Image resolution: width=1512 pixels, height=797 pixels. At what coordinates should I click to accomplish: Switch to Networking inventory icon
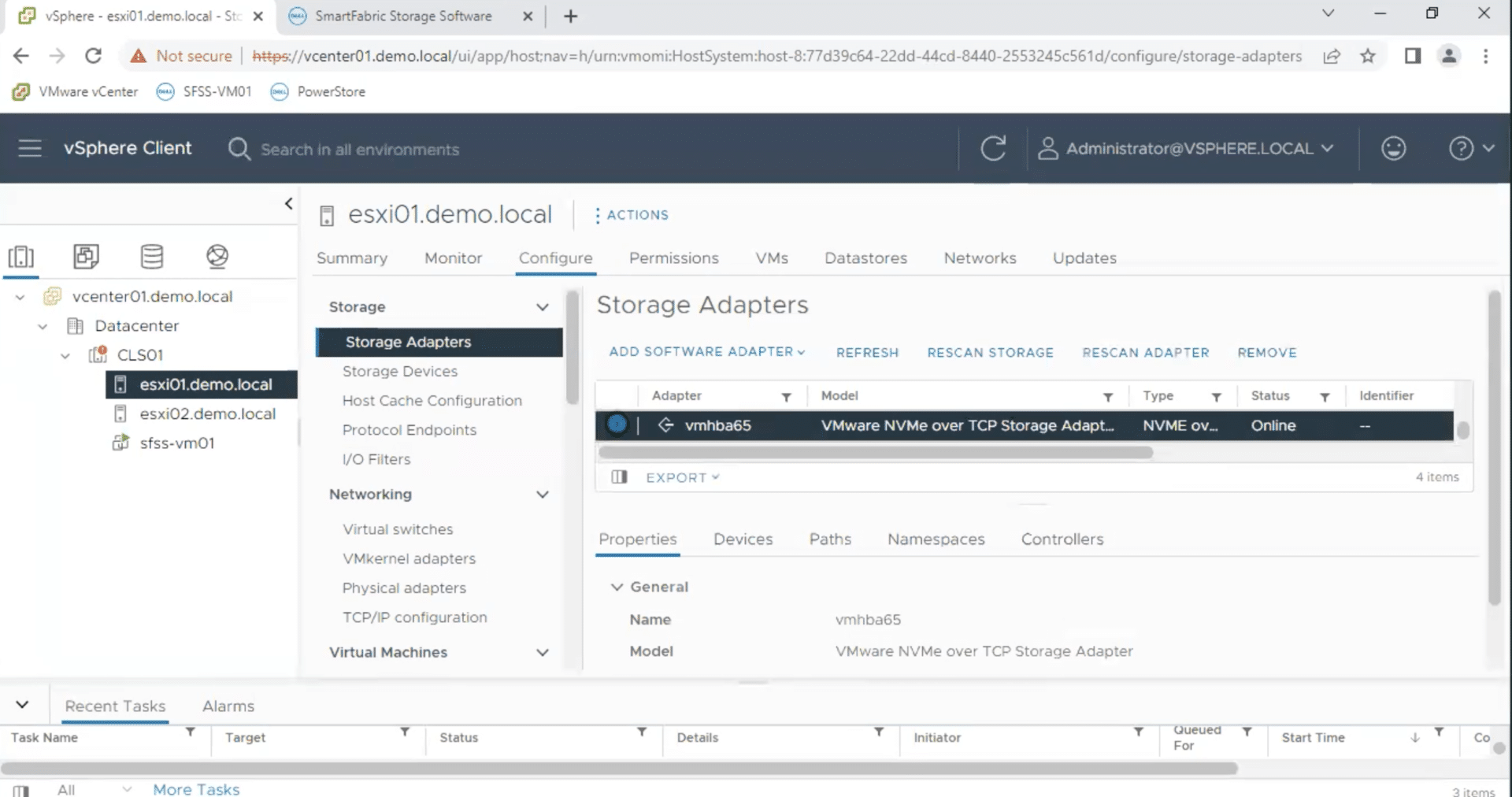pyautogui.click(x=217, y=256)
